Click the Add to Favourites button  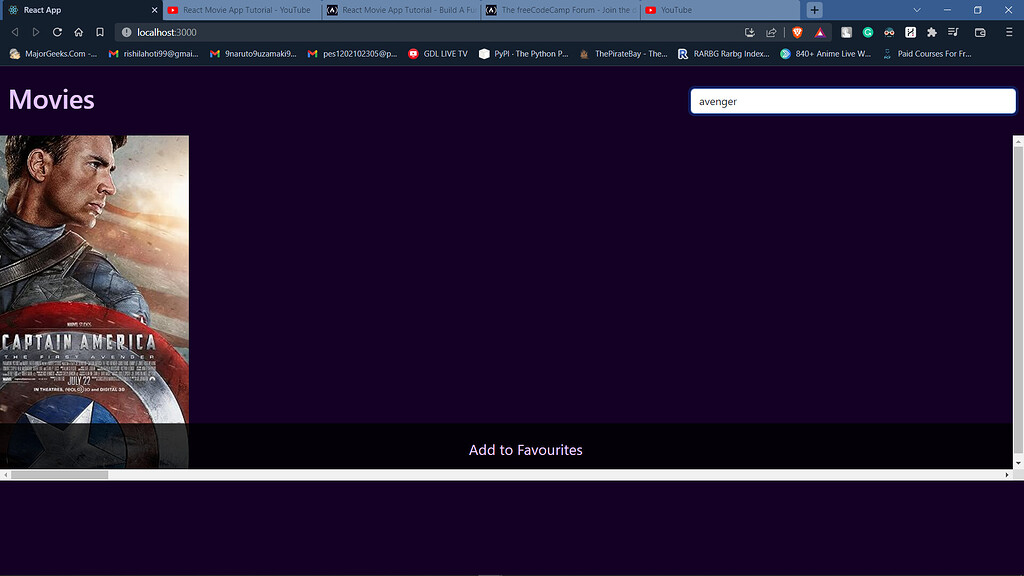525,450
